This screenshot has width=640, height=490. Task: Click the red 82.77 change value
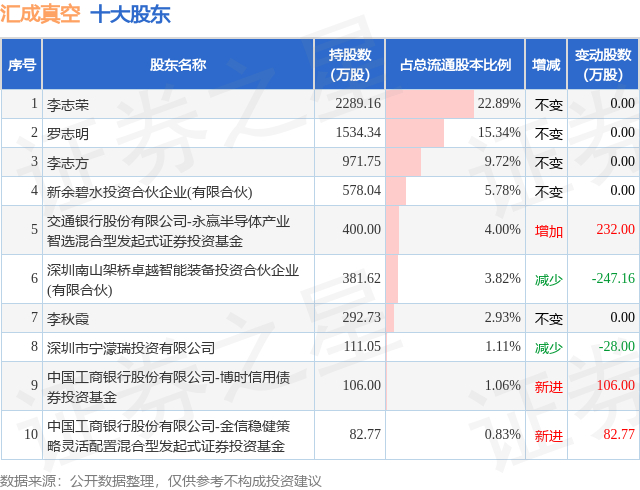(x=619, y=434)
